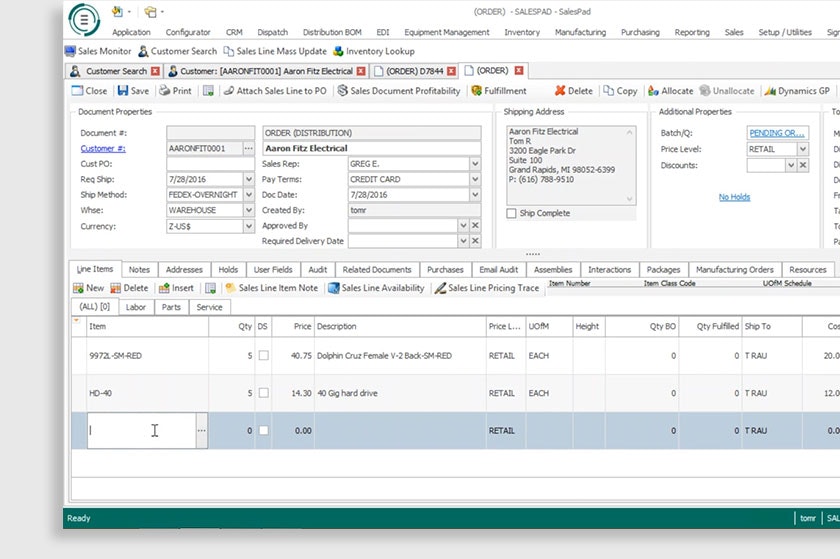
Task: Expand the Req Ship date dropdown
Action: (249, 179)
